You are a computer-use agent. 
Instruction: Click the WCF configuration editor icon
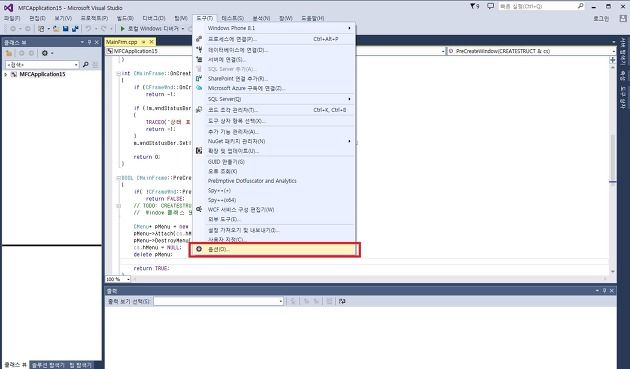[x=199, y=209]
